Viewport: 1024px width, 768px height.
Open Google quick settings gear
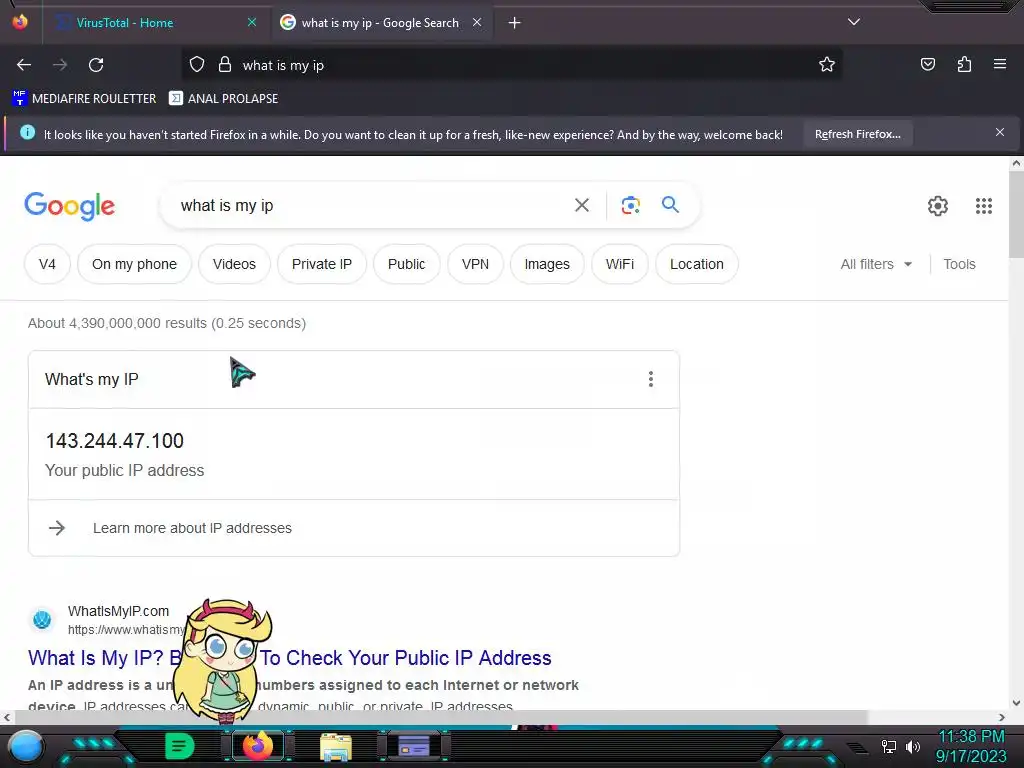pyautogui.click(x=938, y=206)
